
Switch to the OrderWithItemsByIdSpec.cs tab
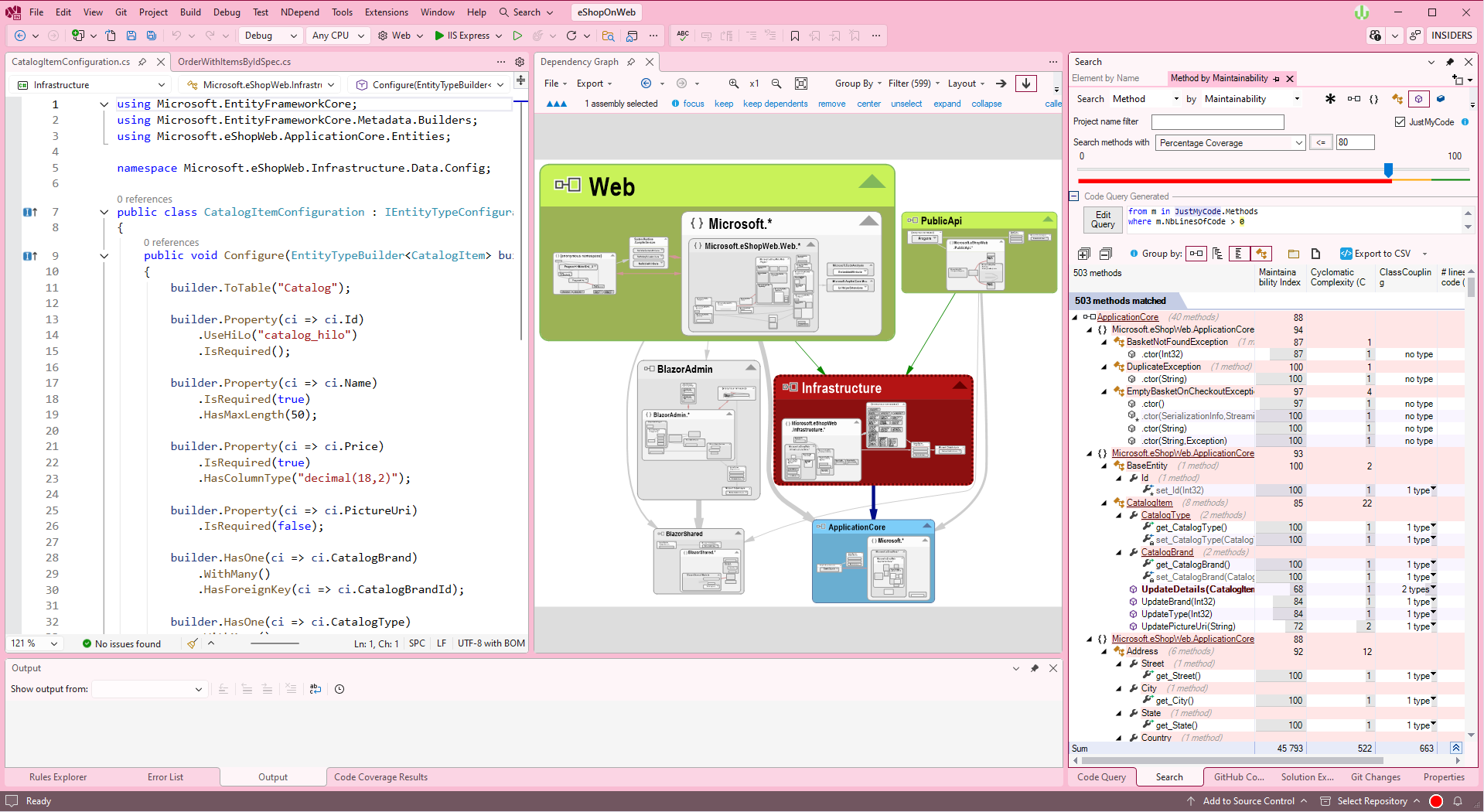click(x=234, y=62)
